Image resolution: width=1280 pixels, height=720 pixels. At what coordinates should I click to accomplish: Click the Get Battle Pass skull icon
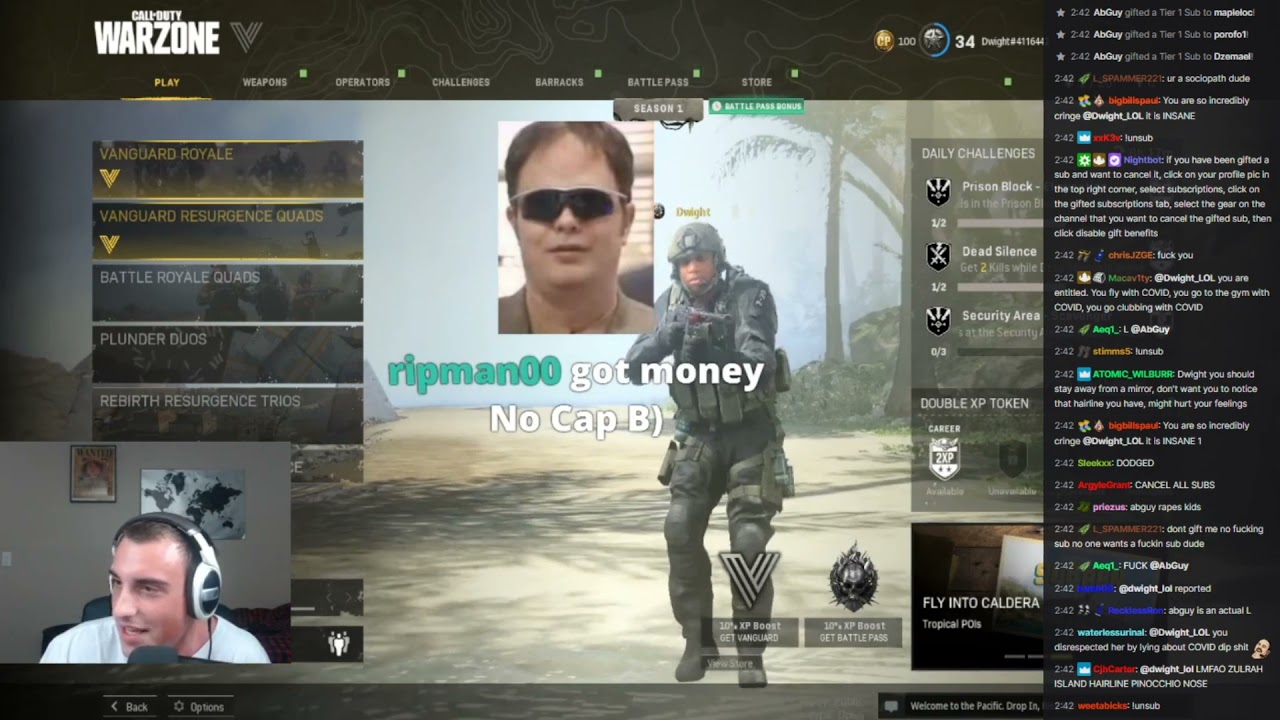click(x=853, y=580)
